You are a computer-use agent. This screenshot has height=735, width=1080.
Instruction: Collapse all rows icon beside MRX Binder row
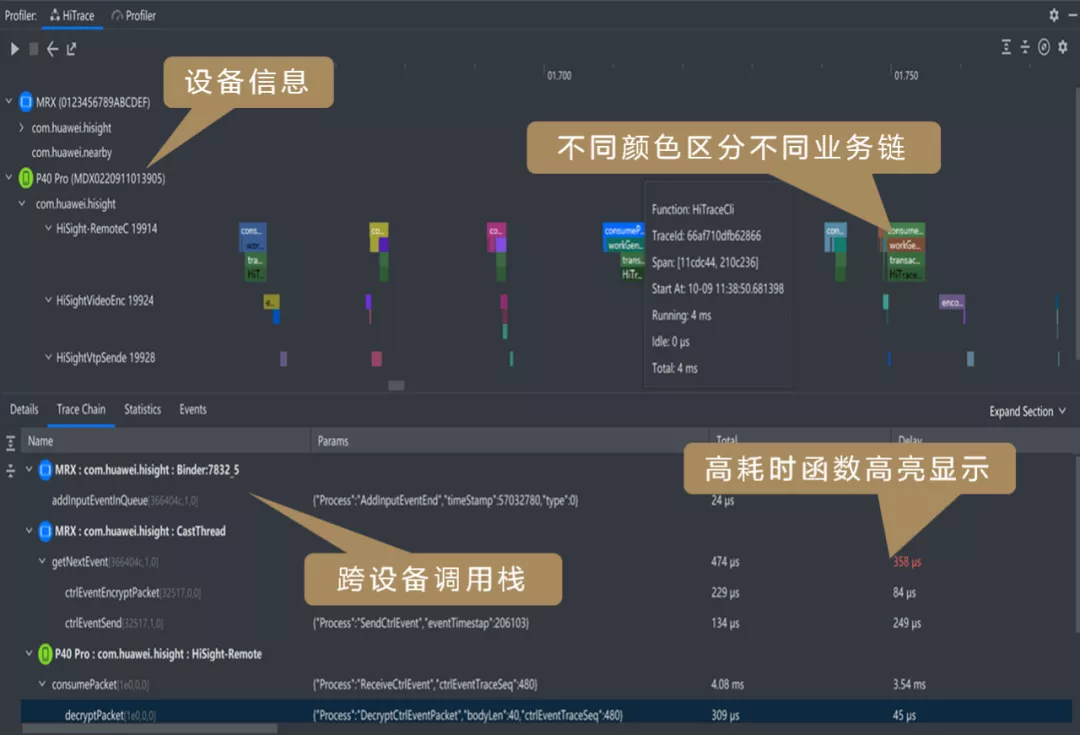pos(10,471)
